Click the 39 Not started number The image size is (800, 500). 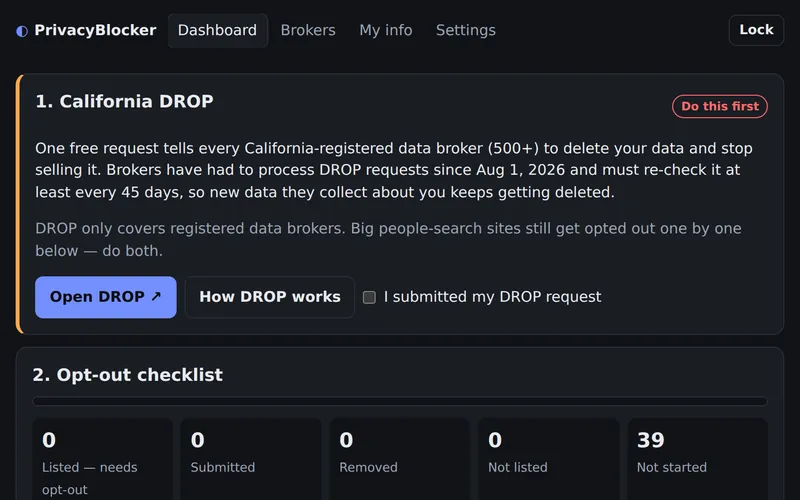(651, 440)
